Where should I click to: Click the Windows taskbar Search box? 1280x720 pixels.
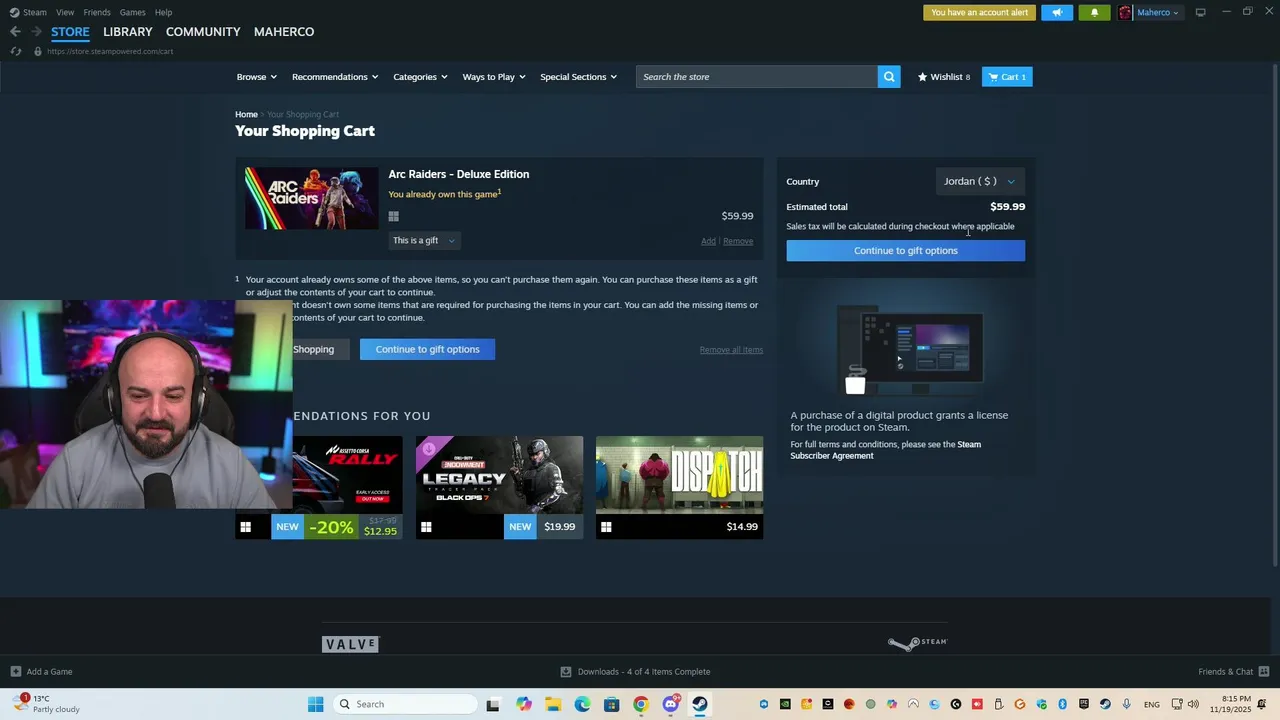[405, 704]
